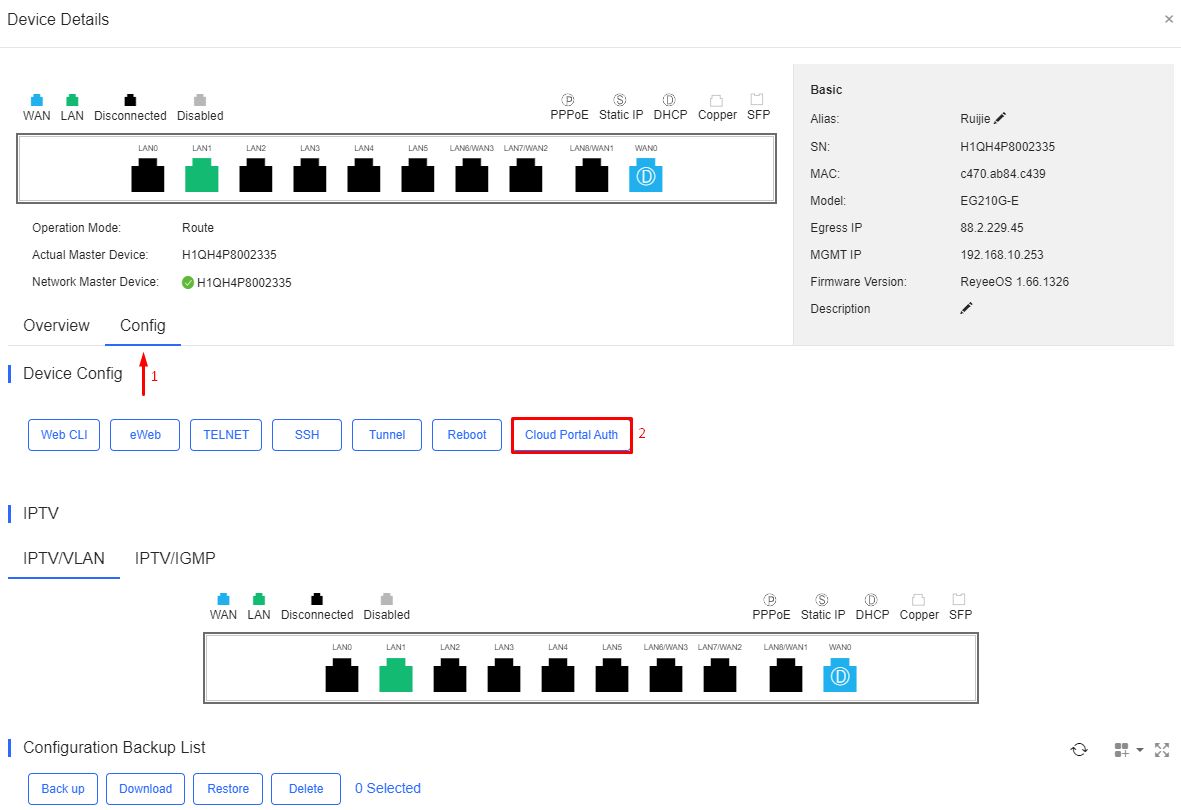Select the IPTV/VLAN tab
This screenshot has height=810, width=1181.
point(64,558)
